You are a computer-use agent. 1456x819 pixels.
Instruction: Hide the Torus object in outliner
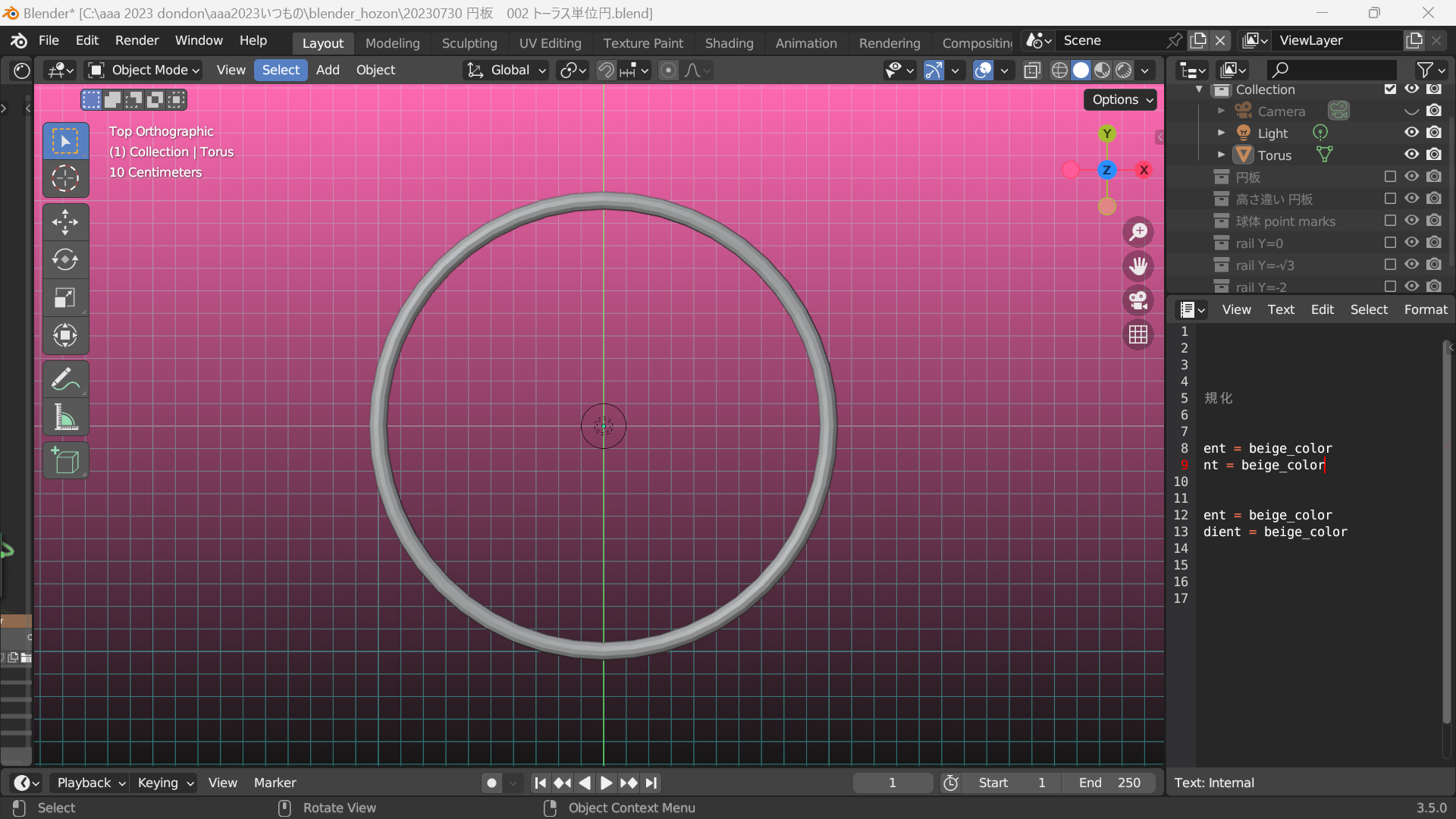point(1411,155)
